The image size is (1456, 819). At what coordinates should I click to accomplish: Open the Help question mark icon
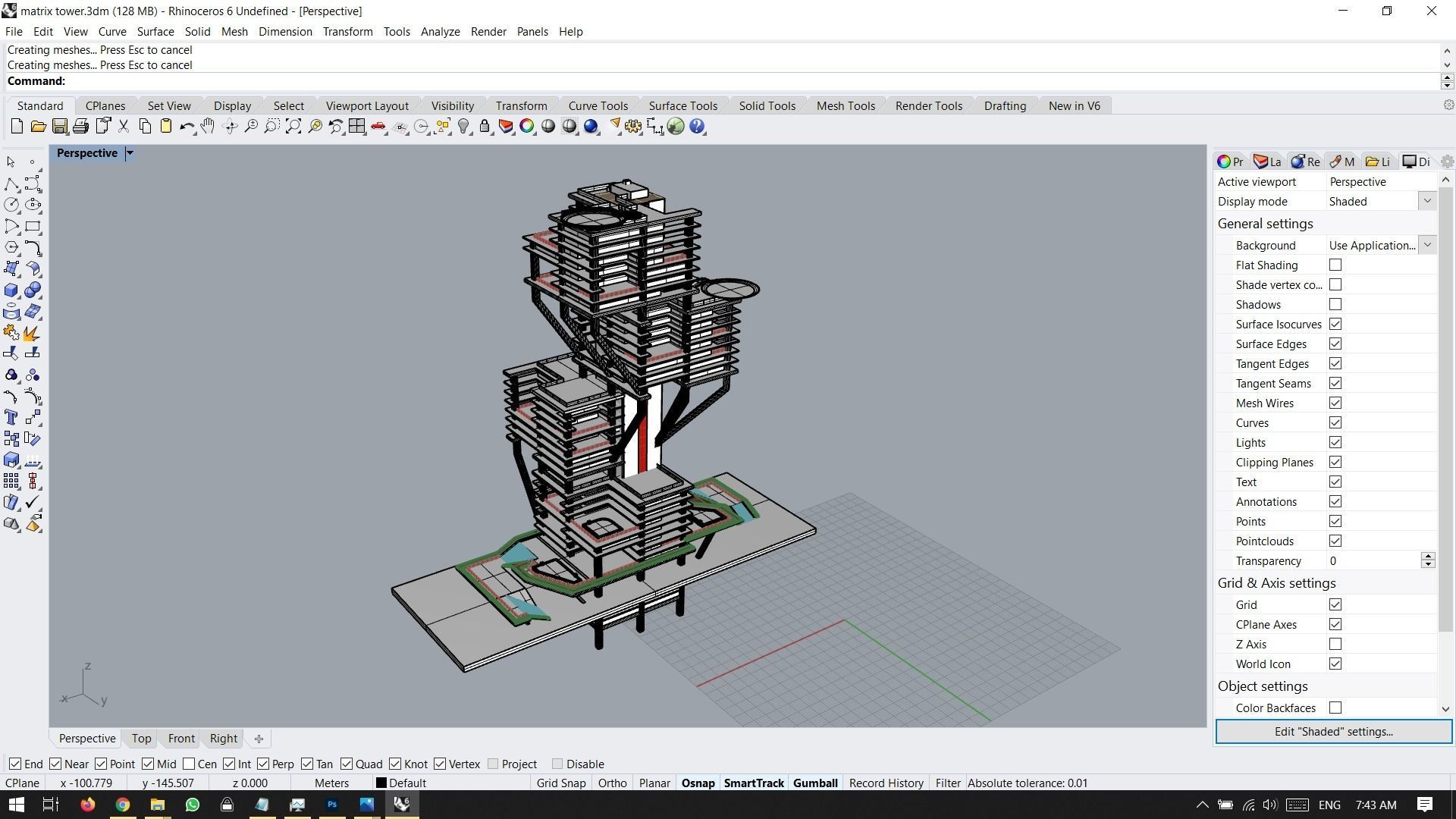point(697,127)
